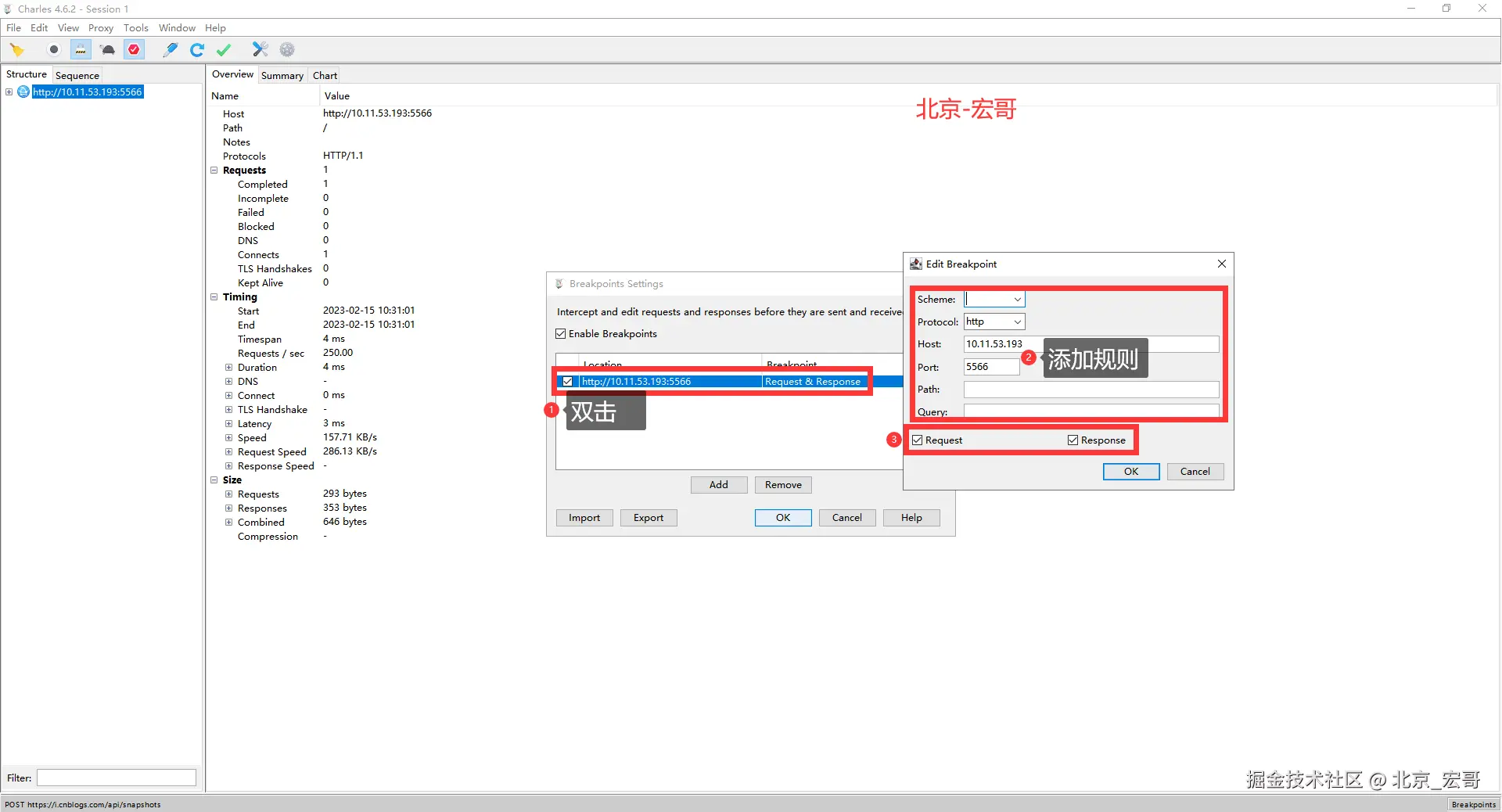Switch to the Summary tab
Image resolution: width=1502 pixels, height=812 pixels.
[x=282, y=76]
